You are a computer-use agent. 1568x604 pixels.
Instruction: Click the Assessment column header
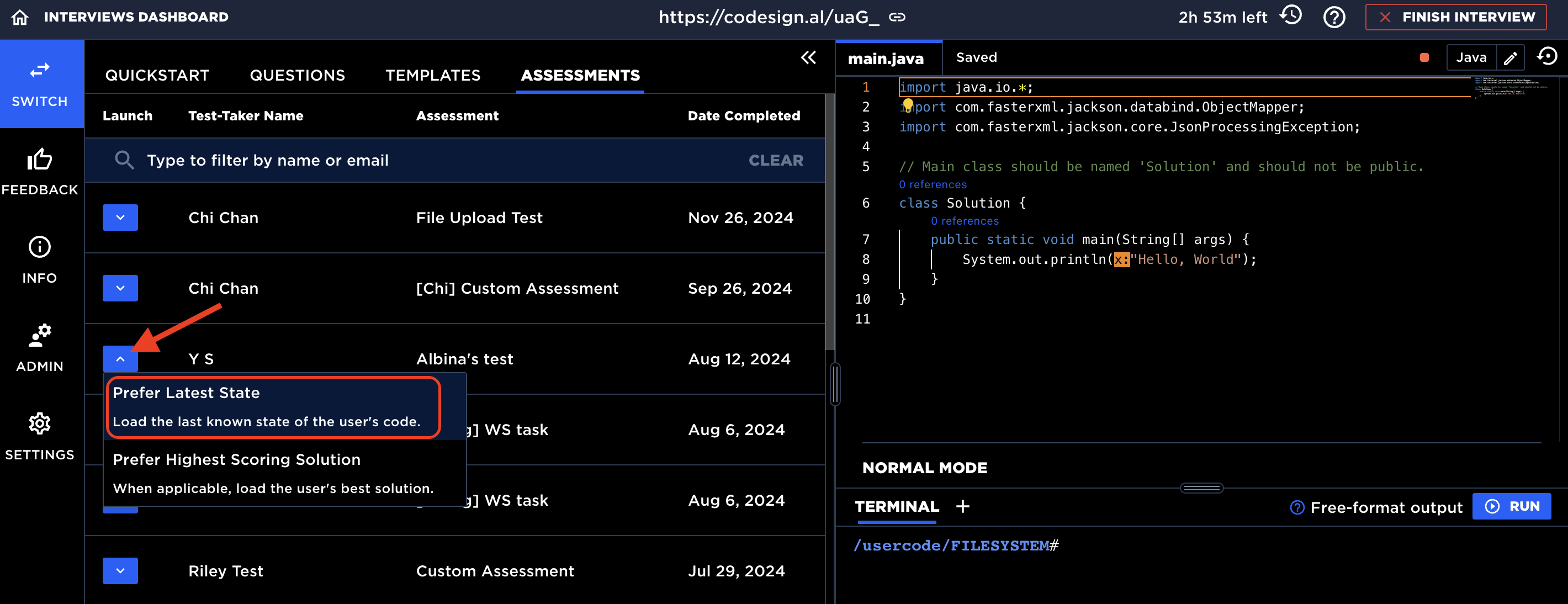[x=457, y=116]
